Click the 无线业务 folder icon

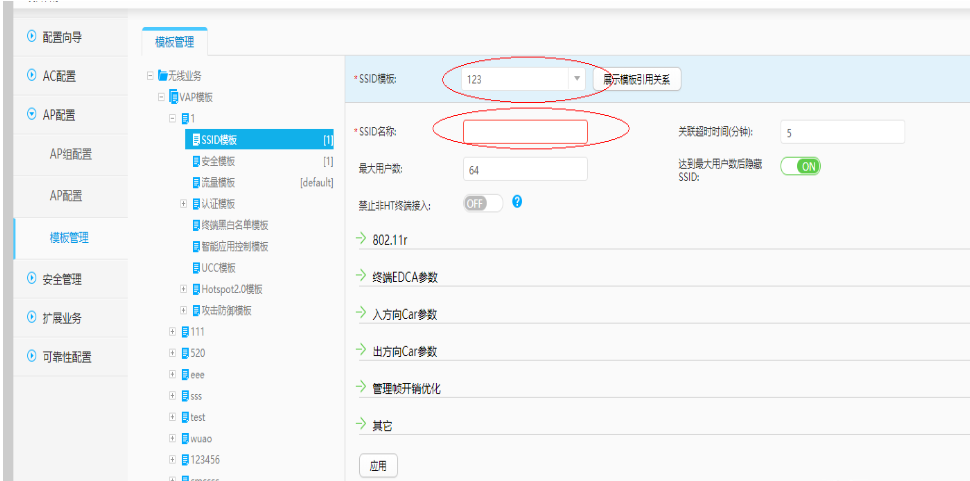tap(163, 75)
